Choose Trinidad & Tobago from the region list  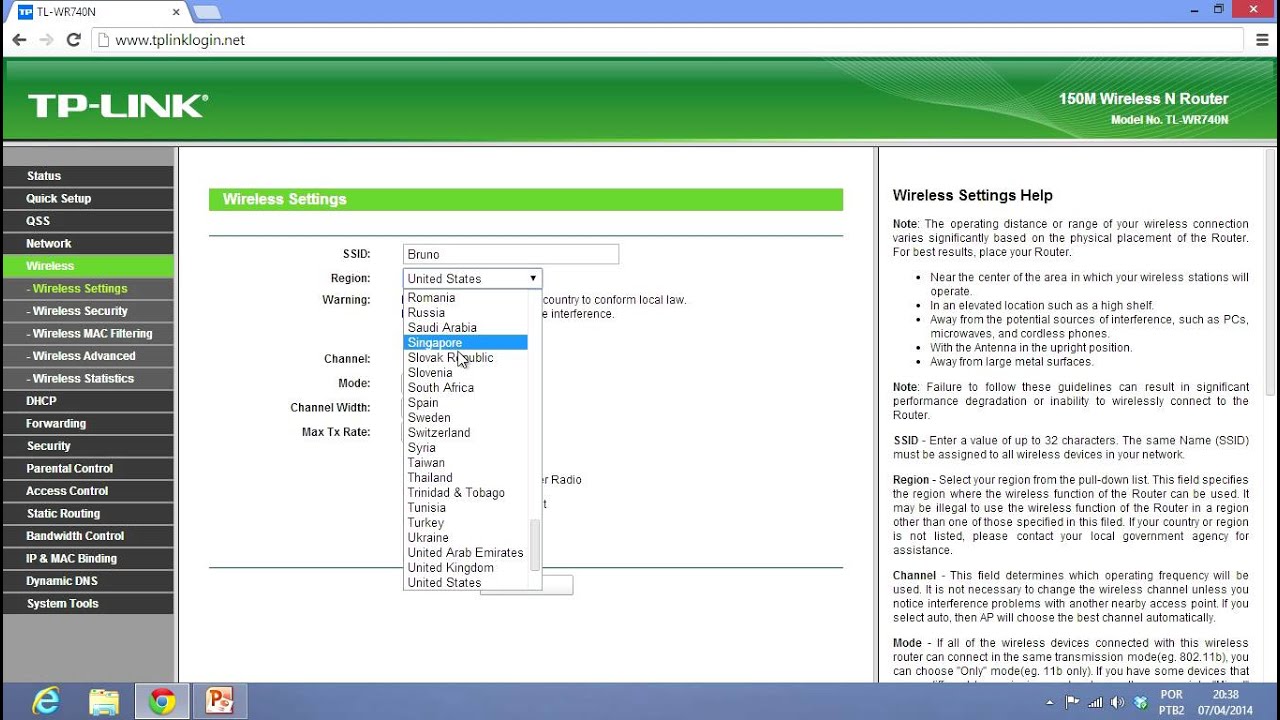click(x=465, y=493)
